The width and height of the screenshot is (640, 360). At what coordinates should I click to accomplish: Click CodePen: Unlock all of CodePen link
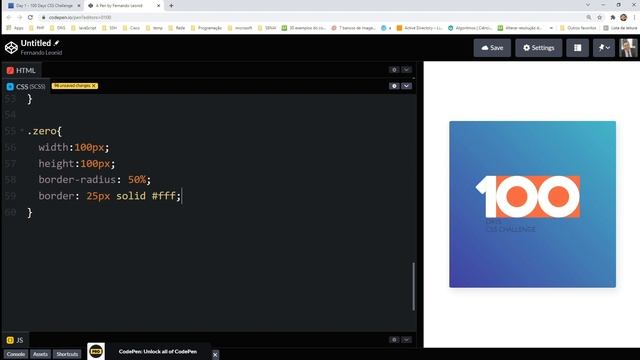click(x=158, y=351)
